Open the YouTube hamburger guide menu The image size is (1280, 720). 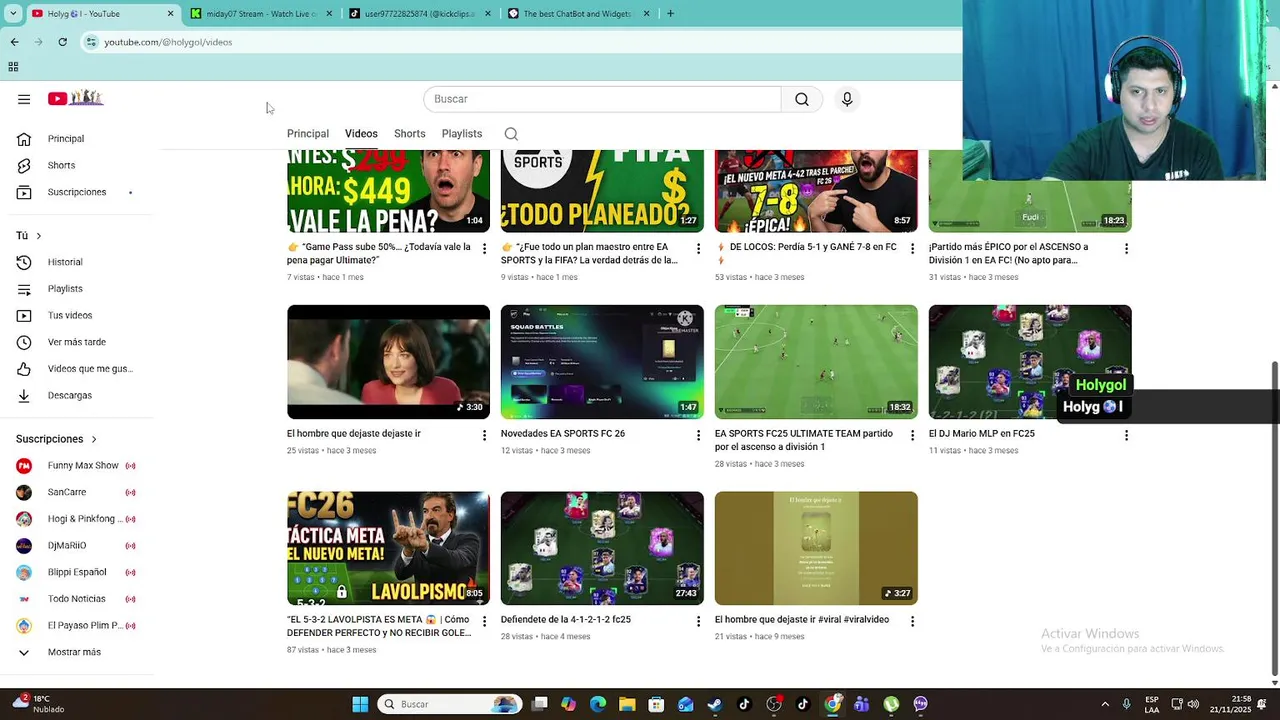coord(24,99)
